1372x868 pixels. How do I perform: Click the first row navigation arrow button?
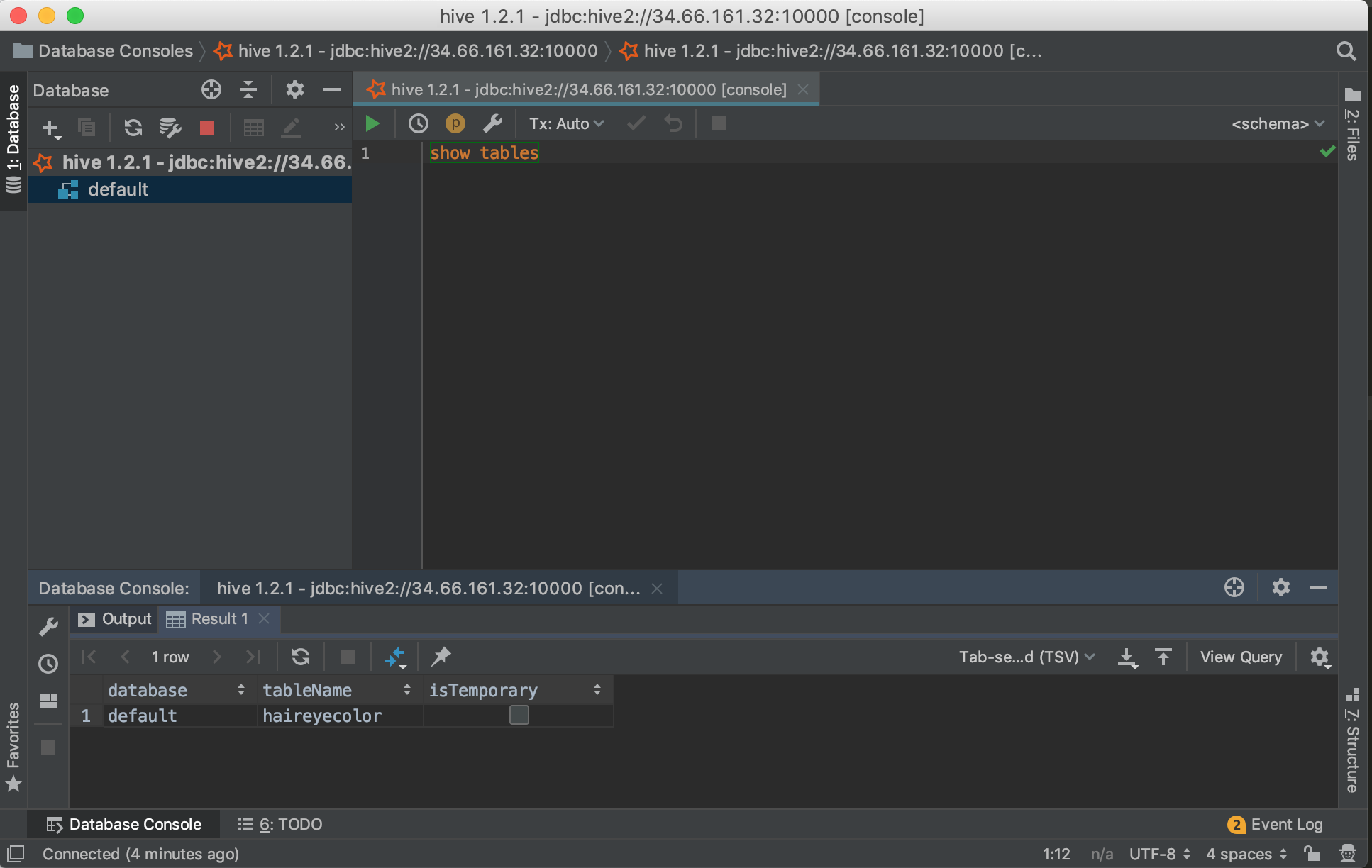pos(88,657)
